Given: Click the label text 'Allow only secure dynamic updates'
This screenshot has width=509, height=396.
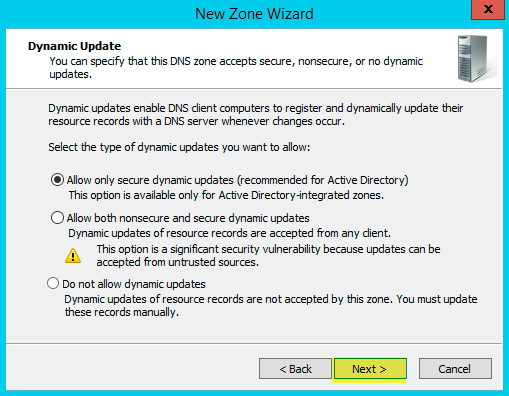Looking at the screenshot, I should point(150,180).
